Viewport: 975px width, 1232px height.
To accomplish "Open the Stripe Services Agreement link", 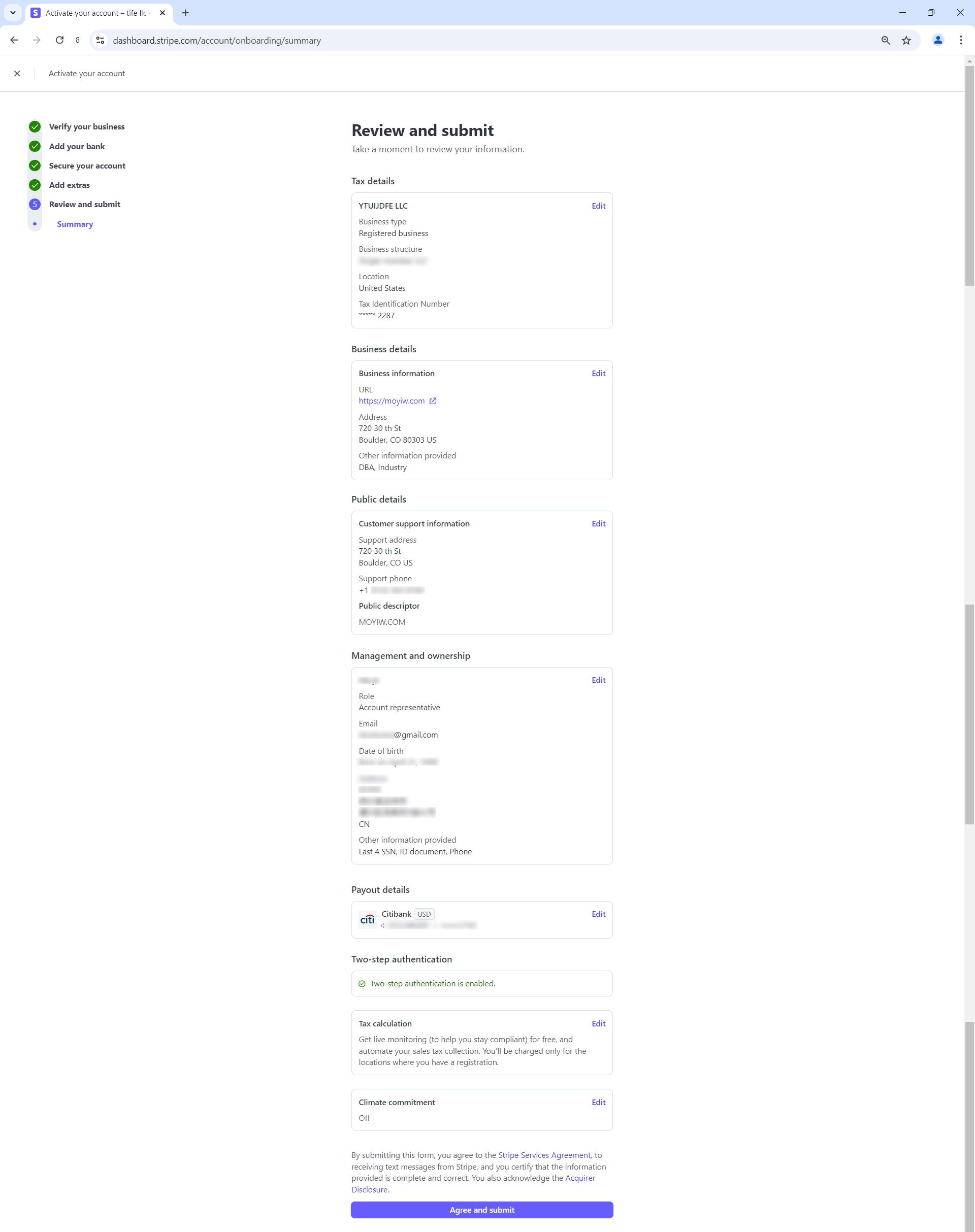I will pyautogui.click(x=544, y=1155).
